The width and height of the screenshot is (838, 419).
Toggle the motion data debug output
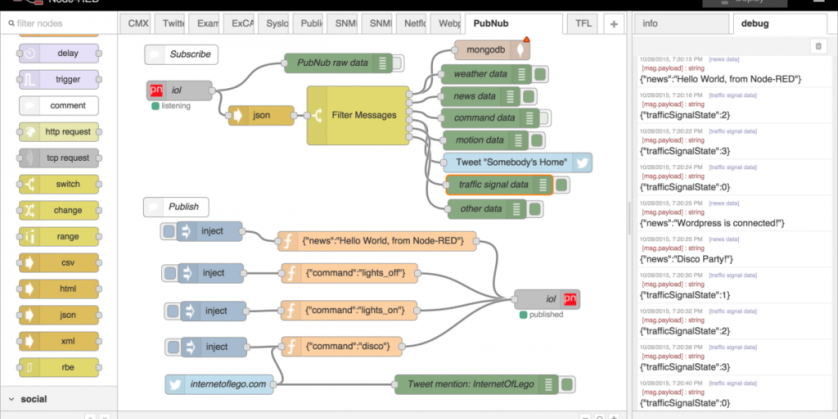pos(537,141)
